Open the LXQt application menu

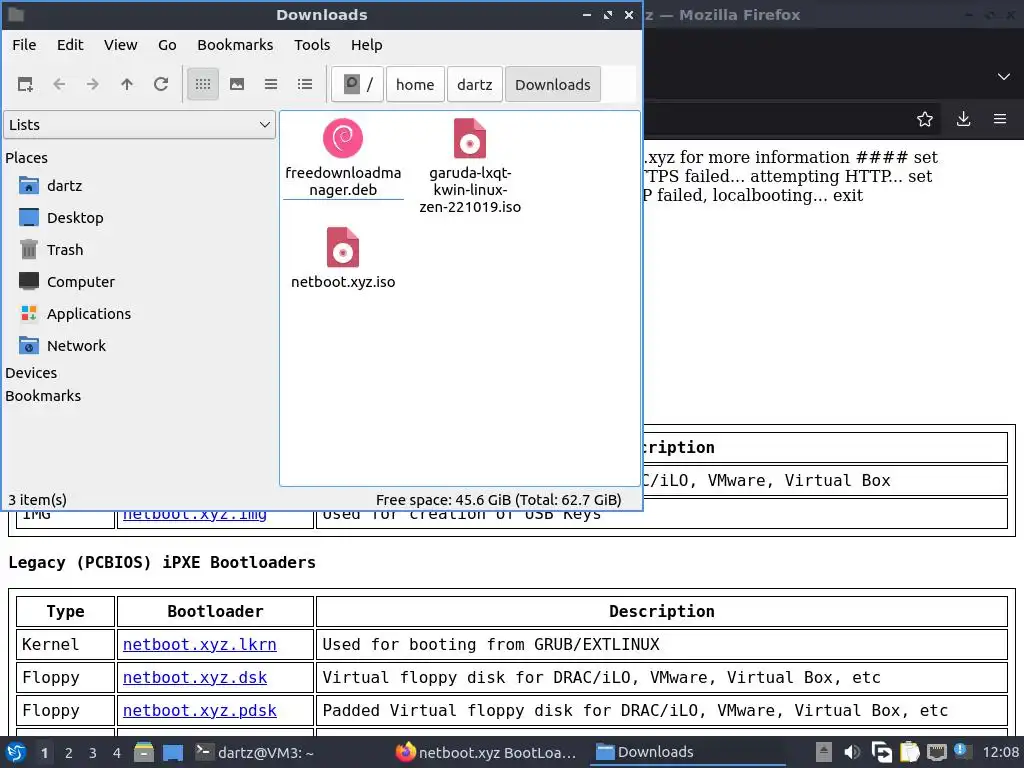pos(16,752)
